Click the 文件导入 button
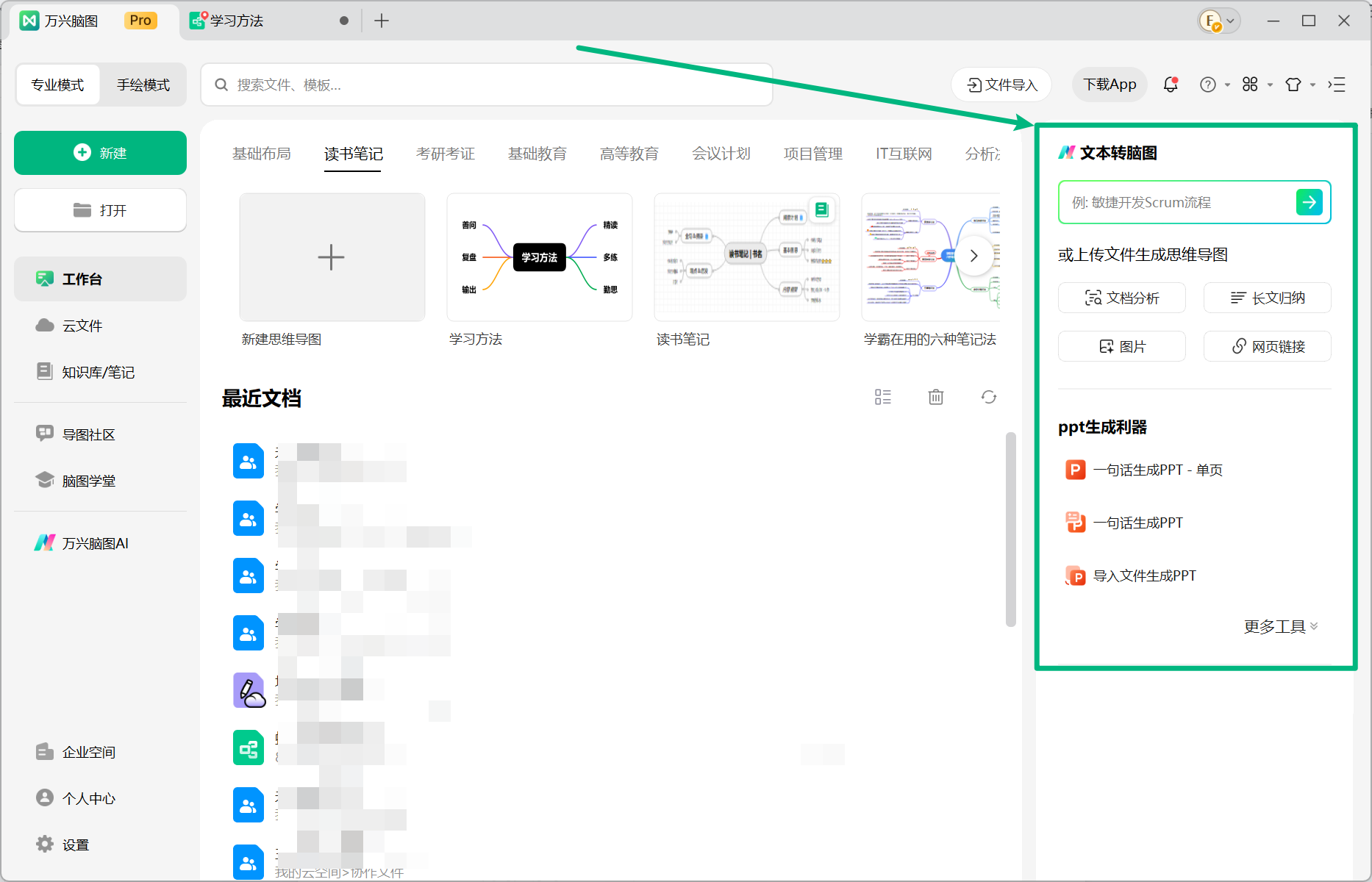The height and width of the screenshot is (882, 1372). (1001, 85)
